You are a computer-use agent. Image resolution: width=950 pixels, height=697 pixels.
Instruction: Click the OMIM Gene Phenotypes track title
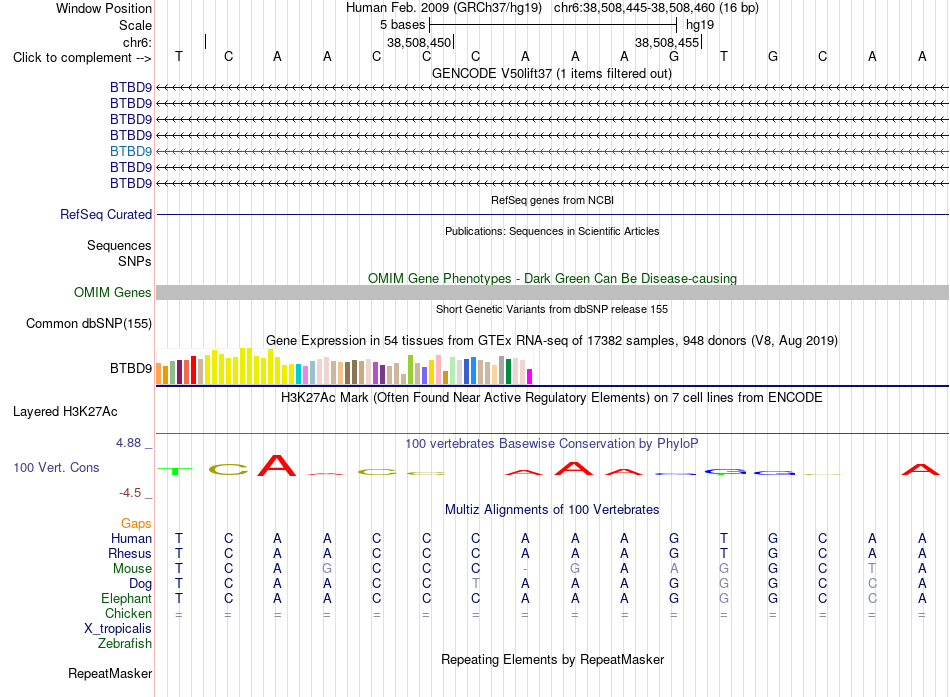pos(553,278)
